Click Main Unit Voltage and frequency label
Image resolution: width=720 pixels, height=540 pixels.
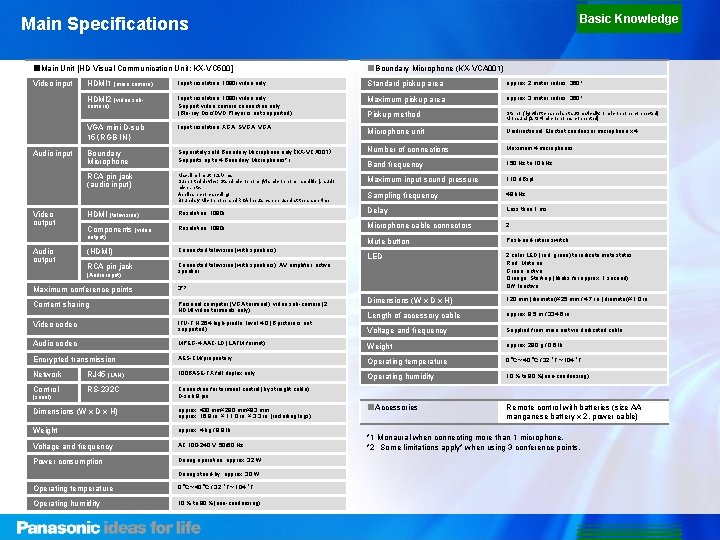point(98,446)
